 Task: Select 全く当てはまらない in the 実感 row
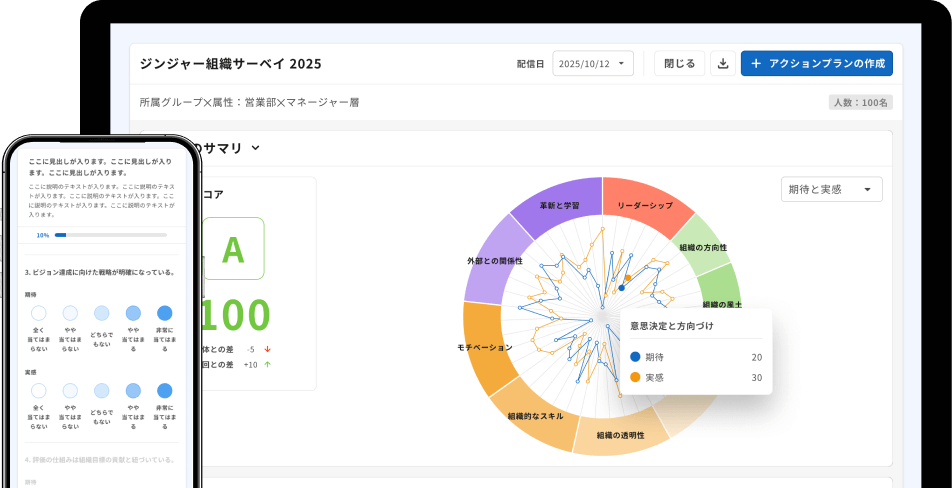click(40, 390)
